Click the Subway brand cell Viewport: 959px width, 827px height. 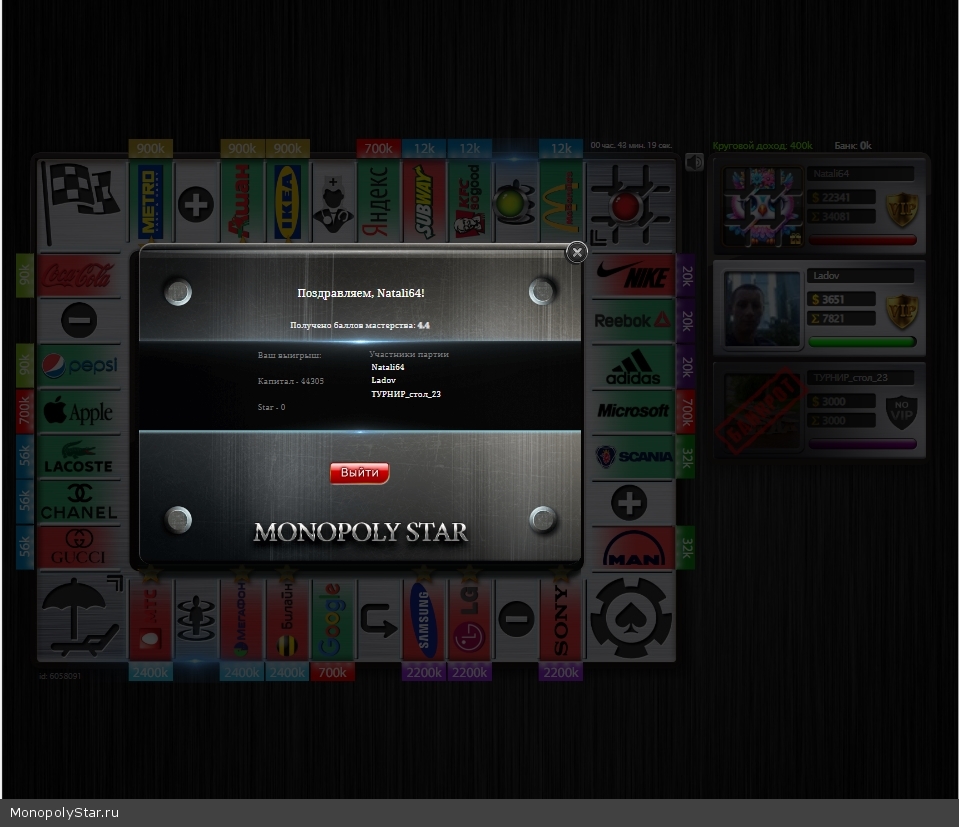tap(424, 201)
